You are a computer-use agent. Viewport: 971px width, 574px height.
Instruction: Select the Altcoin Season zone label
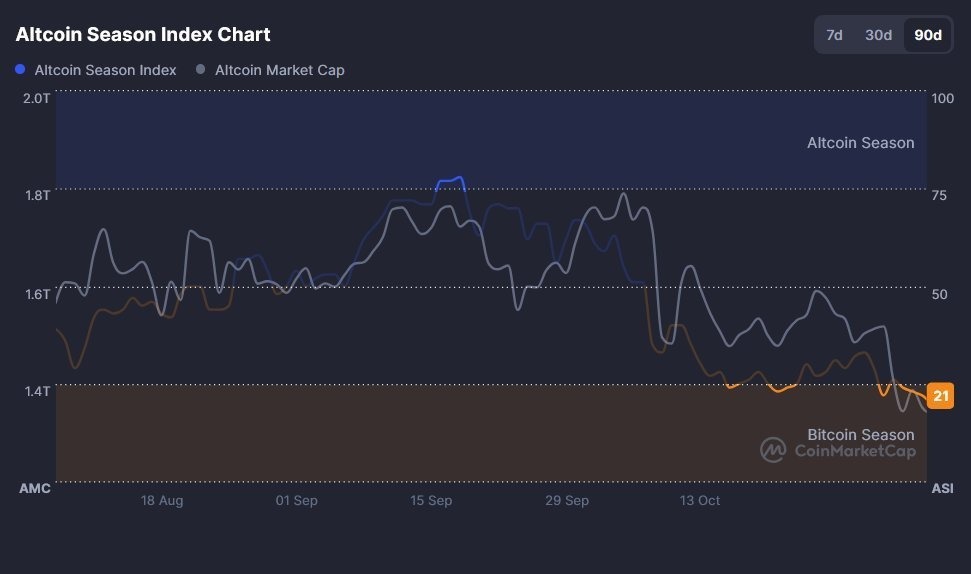860,143
